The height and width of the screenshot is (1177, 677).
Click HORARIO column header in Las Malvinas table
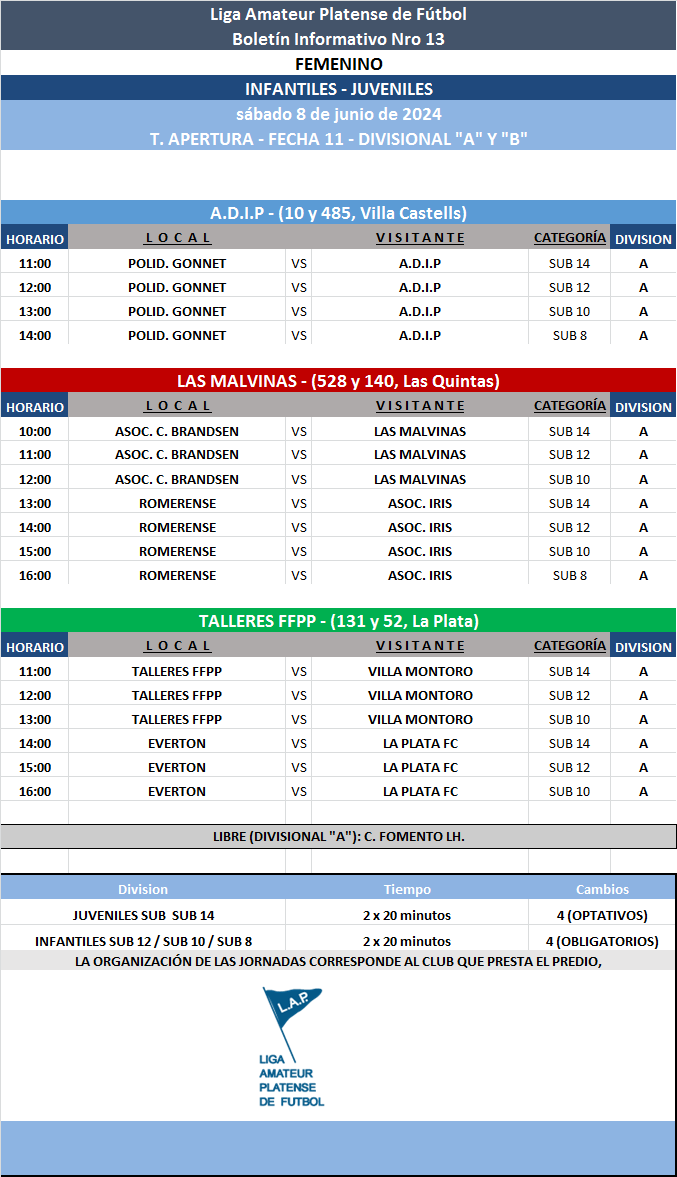[x=34, y=407]
